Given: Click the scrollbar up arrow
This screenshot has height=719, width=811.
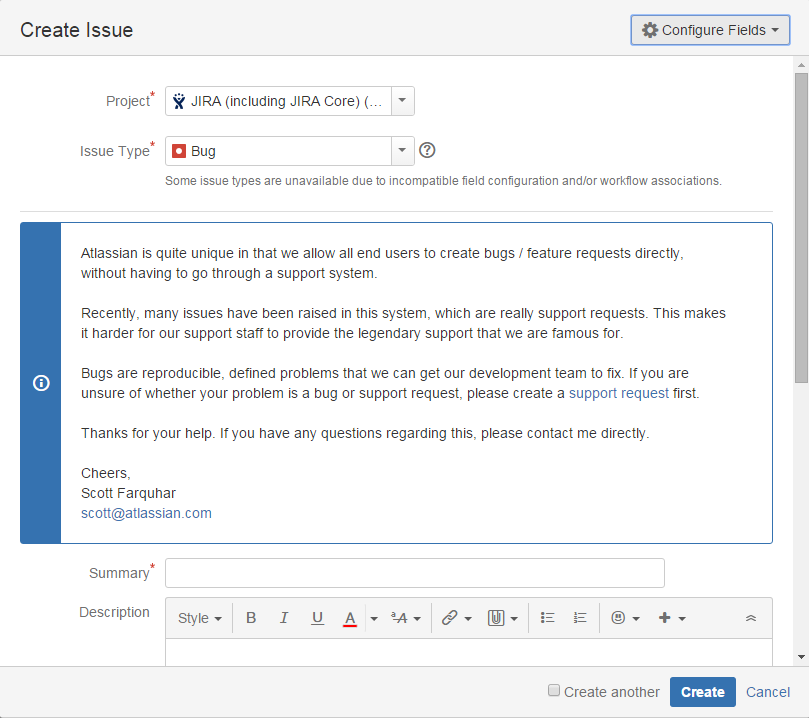Looking at the screenshot, I should [801, 65].
